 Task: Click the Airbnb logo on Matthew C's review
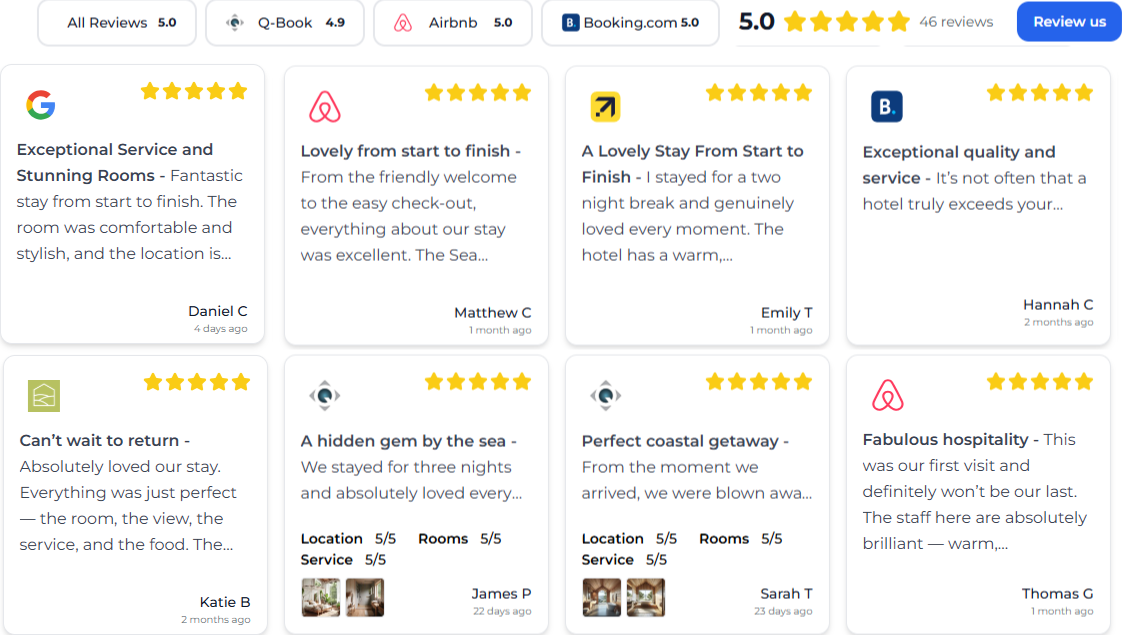tap(325, 107)
